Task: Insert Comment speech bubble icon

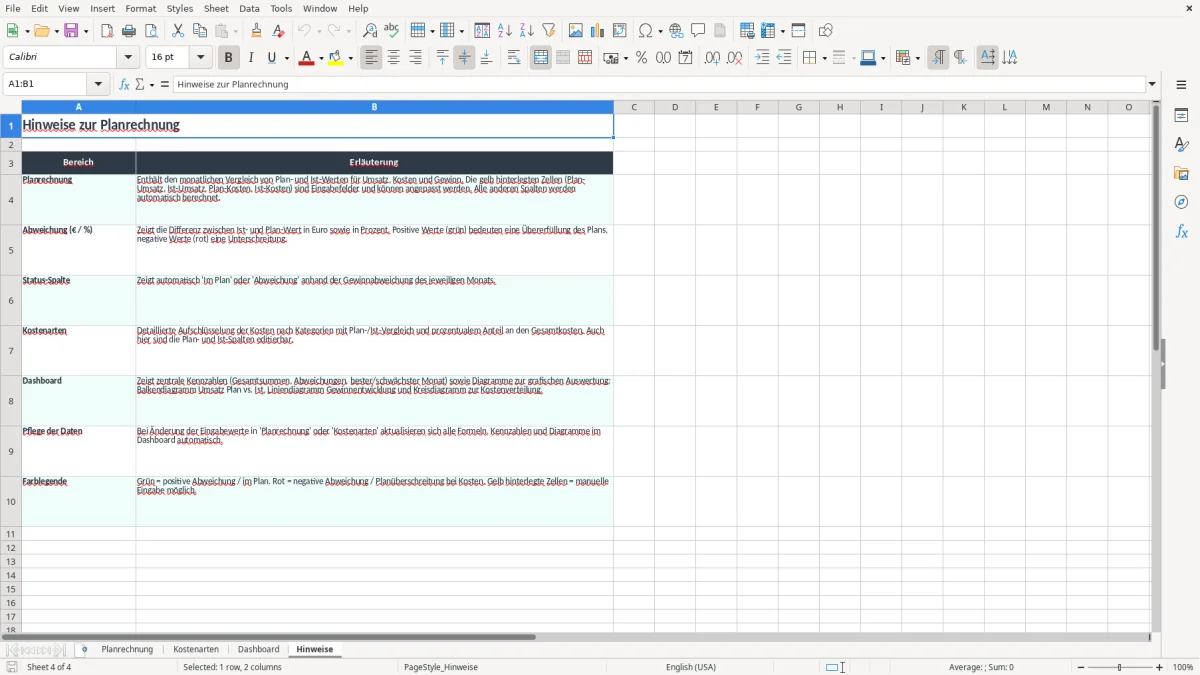Action: [x=698, y=31]
